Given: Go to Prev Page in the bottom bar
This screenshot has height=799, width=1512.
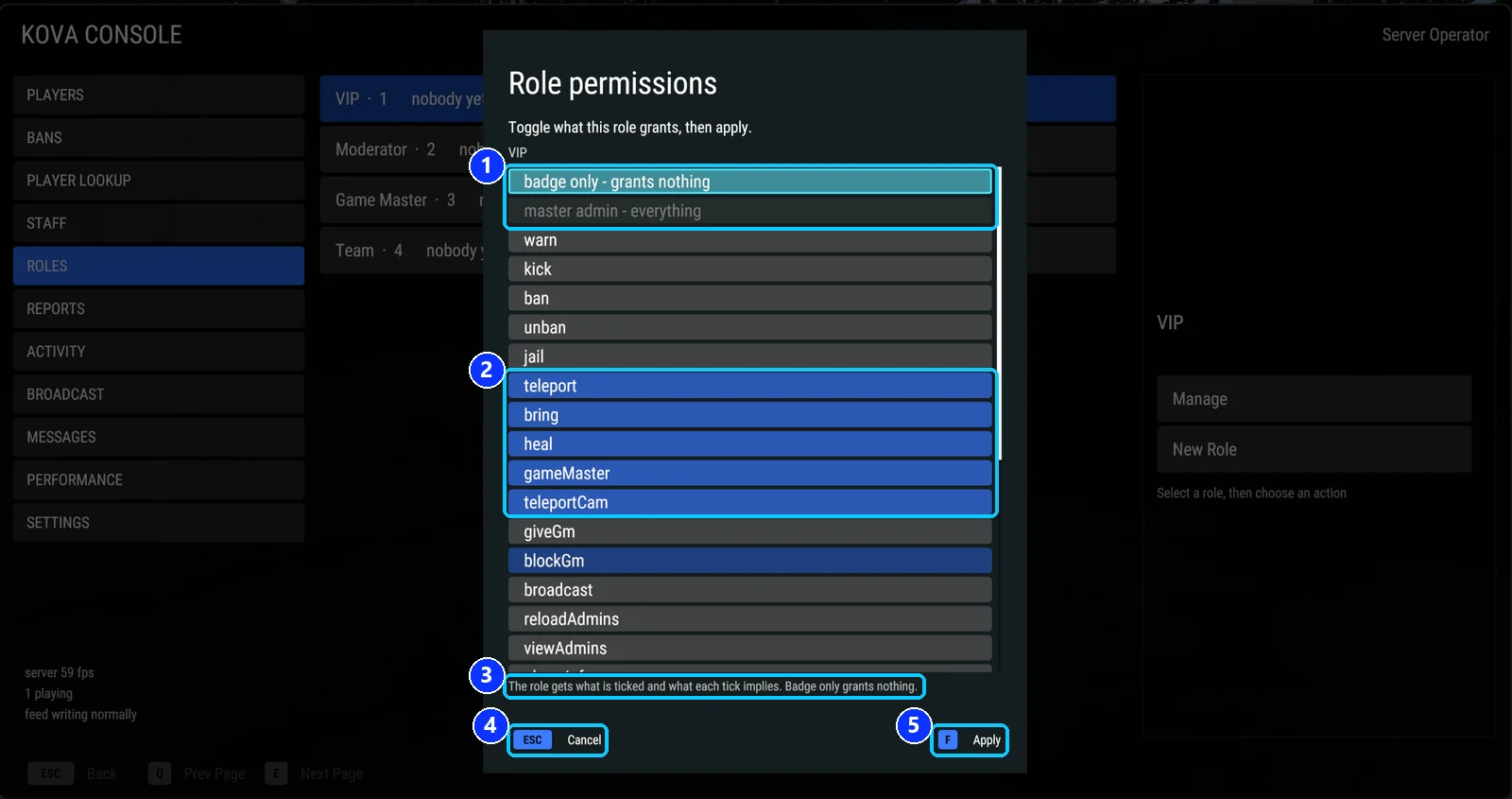Looking at the screenshot, I should coord(197,773).
